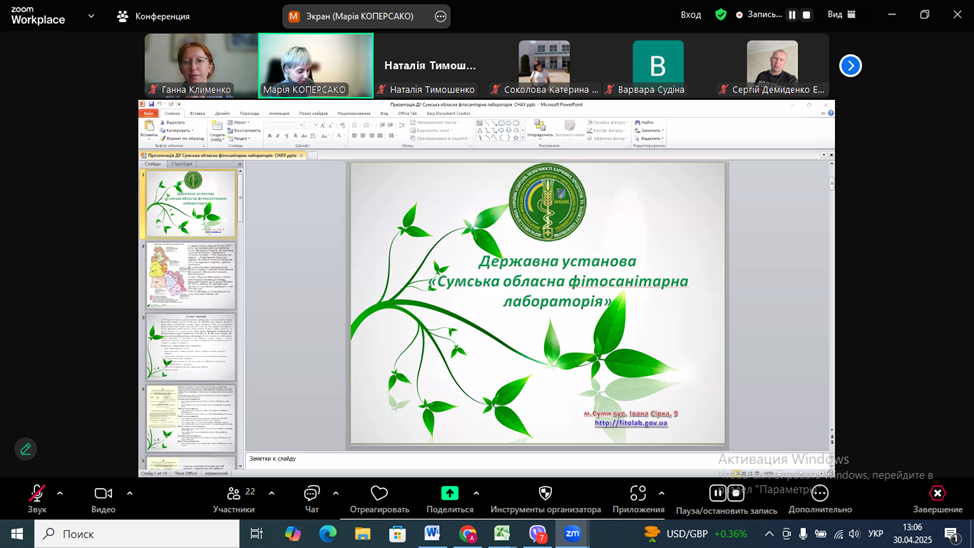Viewport: 974px width, 548px height.
Task: Toggle camera with Видео button
Action: click(x=103, y=500)
